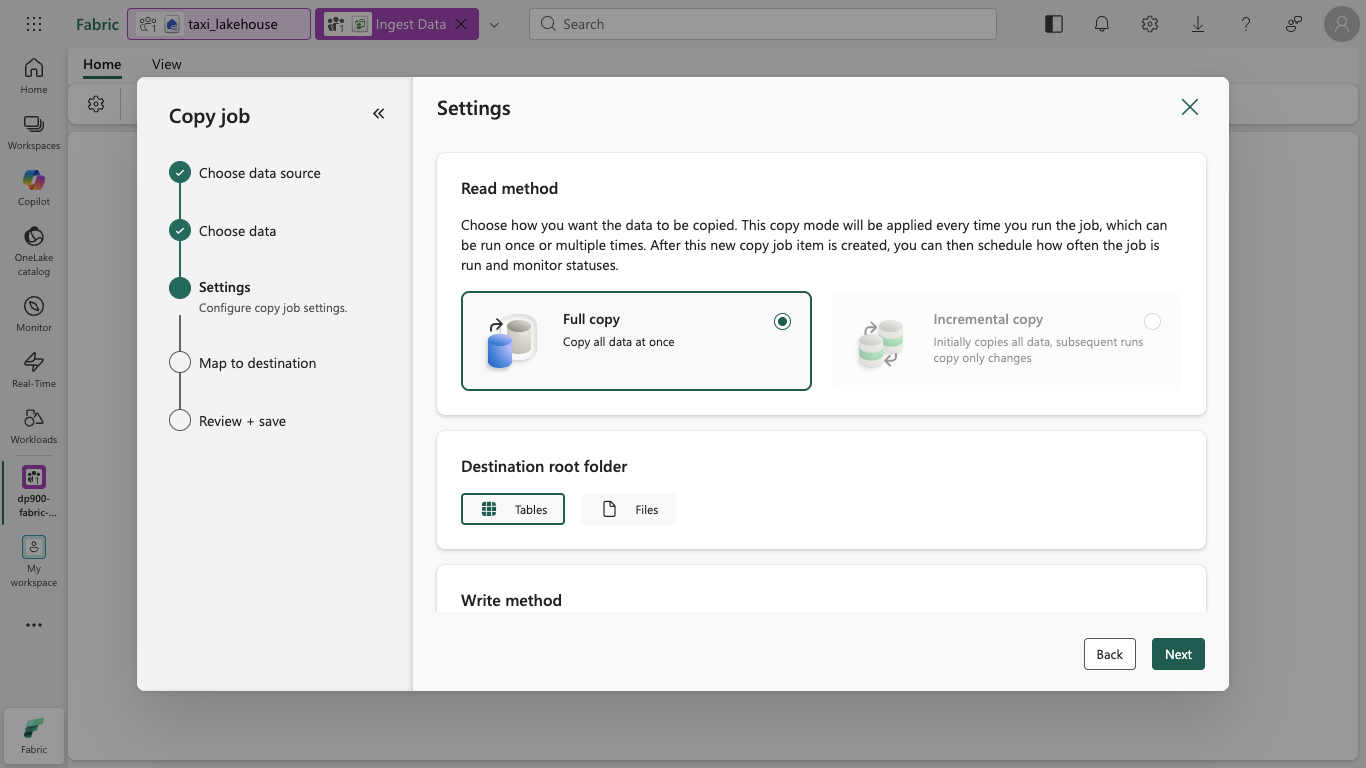Collapse the Copy job step panel
Screen dimensions: 1366x768
click(379, 114)
